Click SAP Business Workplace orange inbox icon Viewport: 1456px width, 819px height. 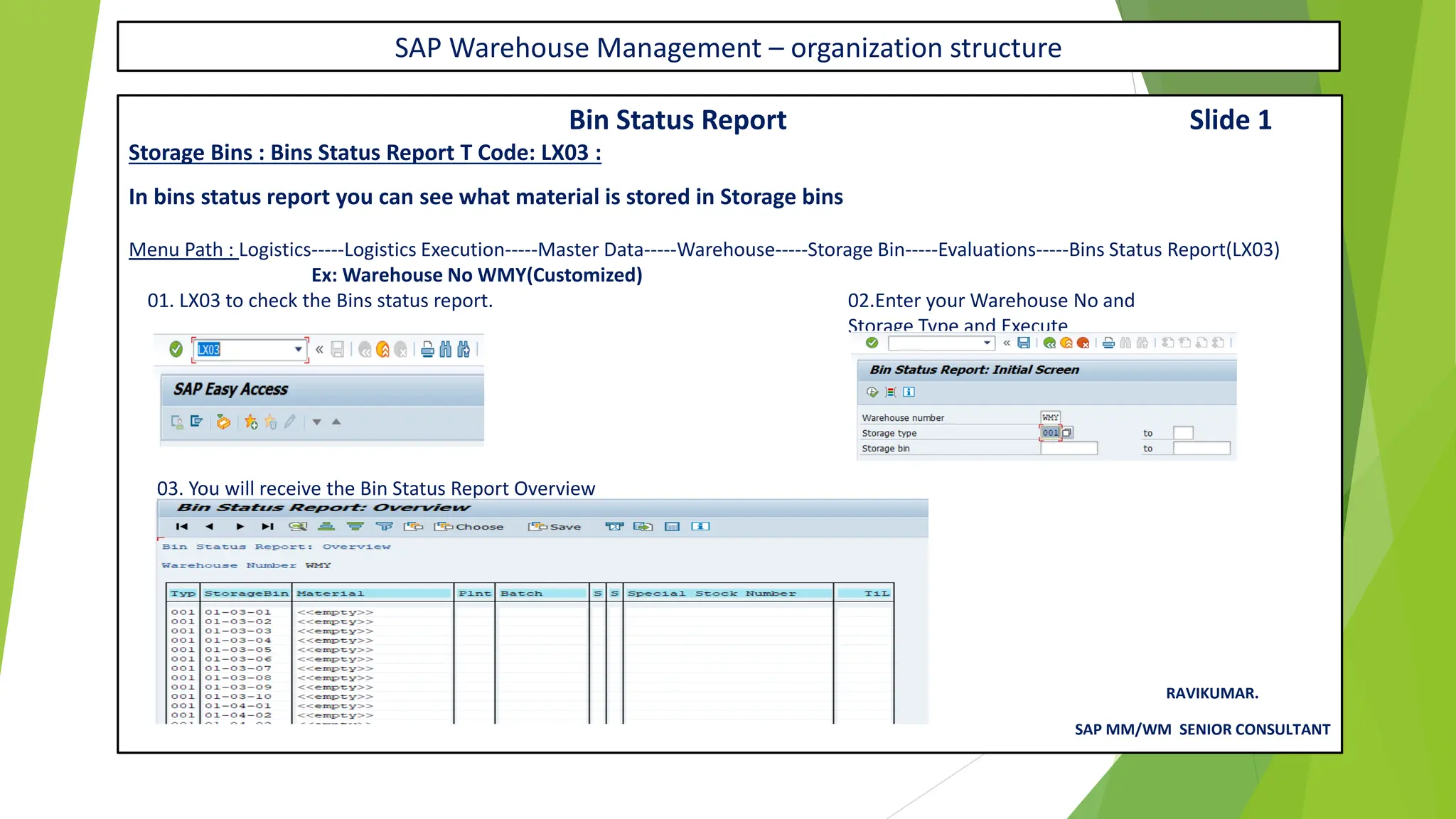click(x=223, y=422)
